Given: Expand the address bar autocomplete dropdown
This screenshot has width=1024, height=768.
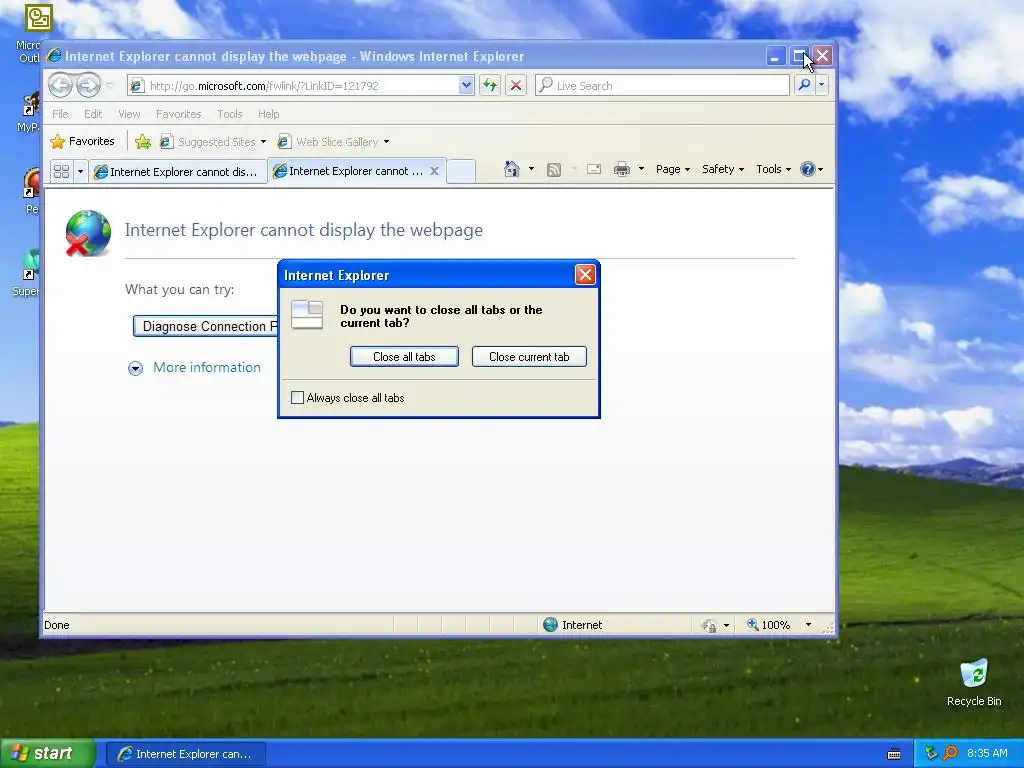Looking at the screenshot, I should tap(466, 86).
